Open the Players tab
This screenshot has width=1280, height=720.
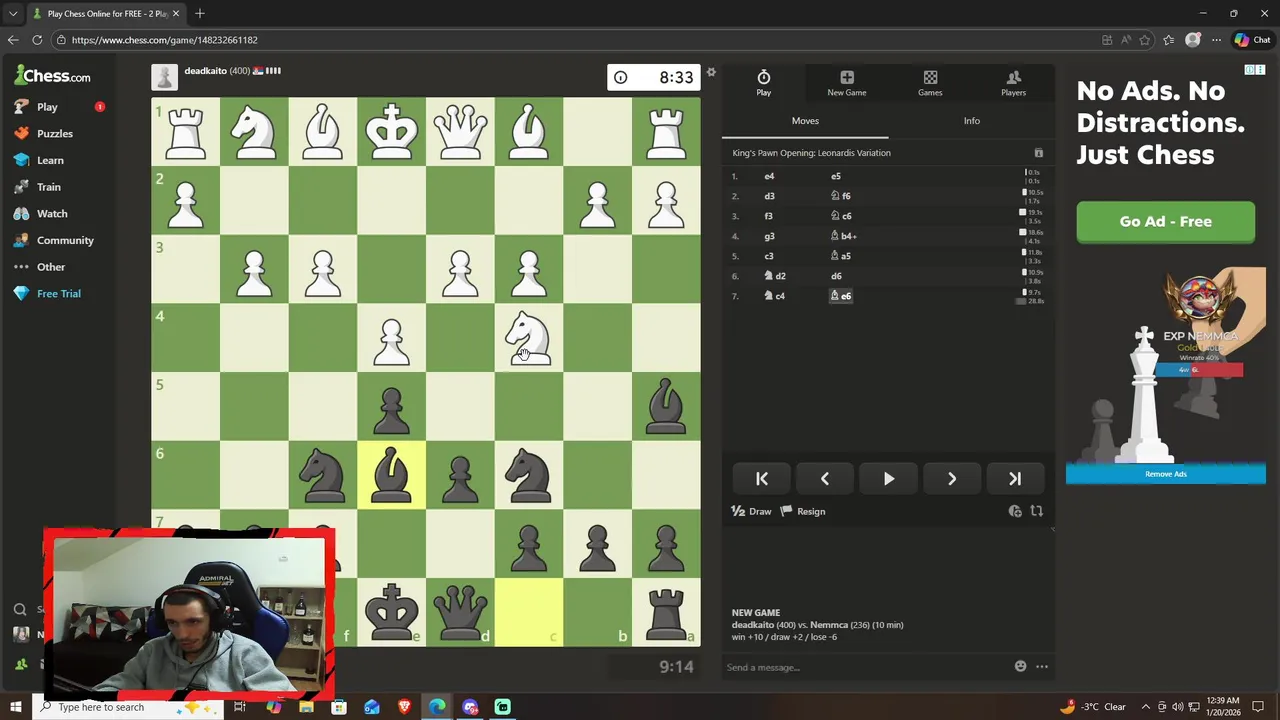(1013, 83)
